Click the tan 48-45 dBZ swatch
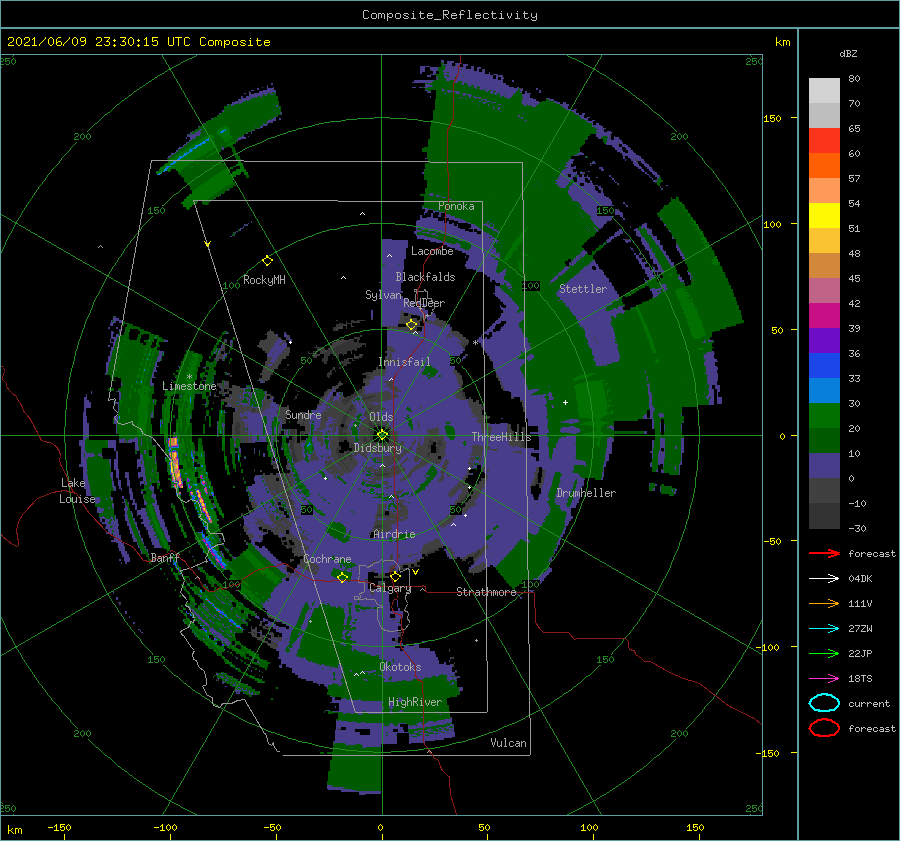900x841 pixels. point(824,266)
